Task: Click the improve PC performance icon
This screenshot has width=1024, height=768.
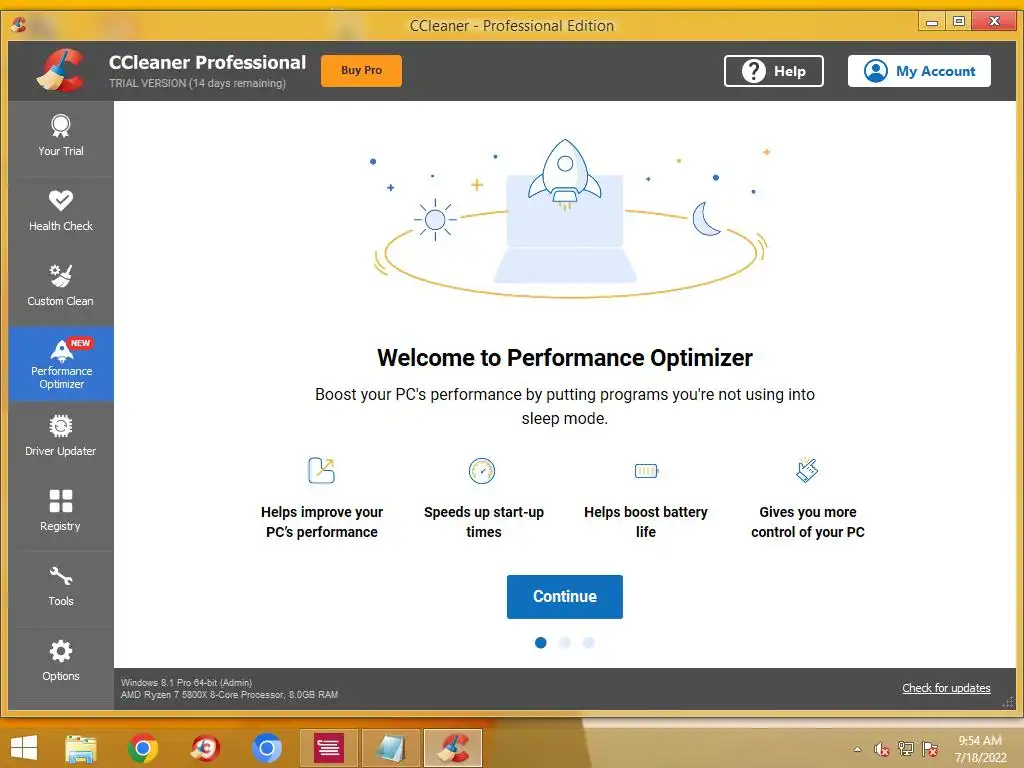Action: [x=321, y=470]
